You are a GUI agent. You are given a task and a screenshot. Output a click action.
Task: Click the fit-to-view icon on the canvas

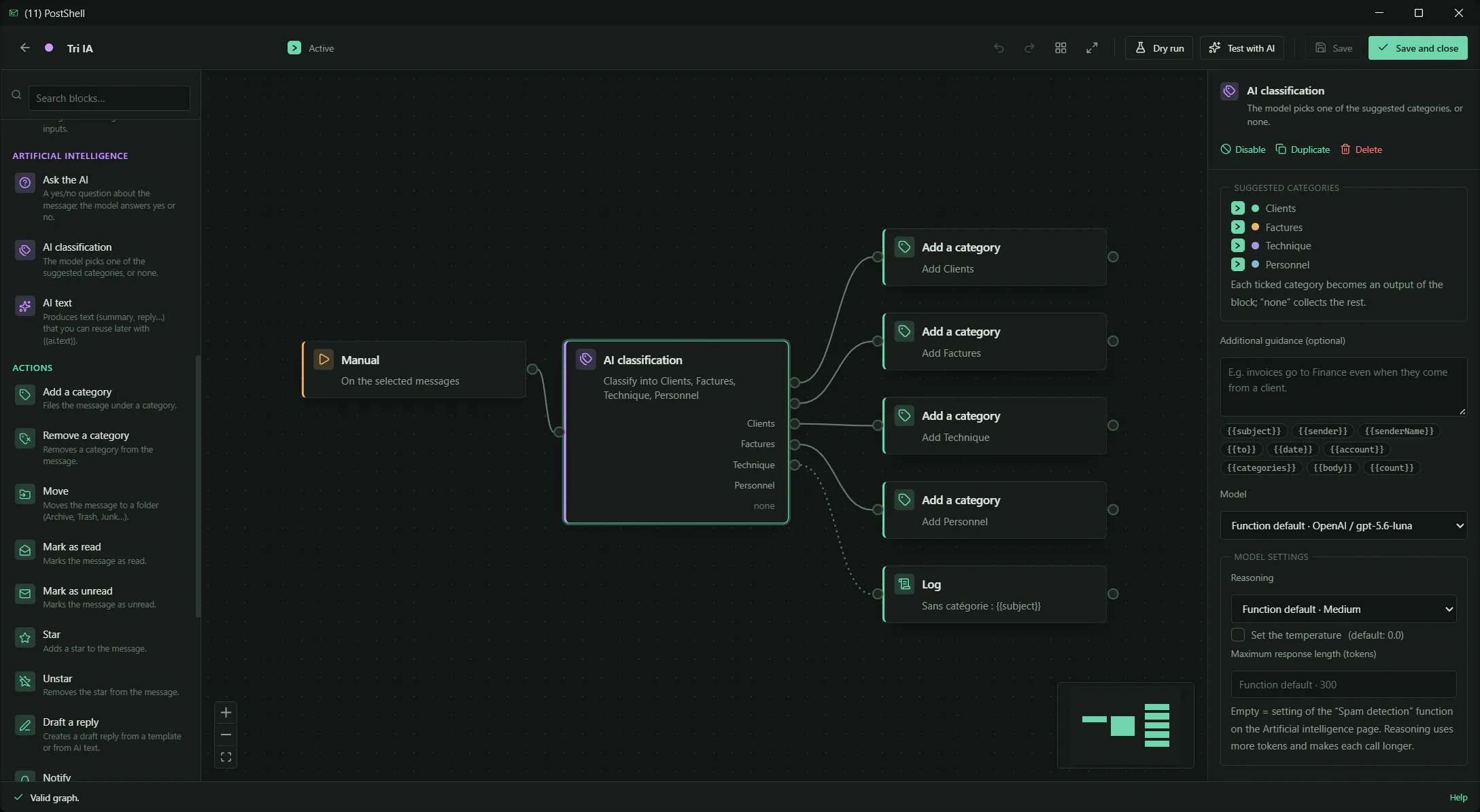(226, 757)
